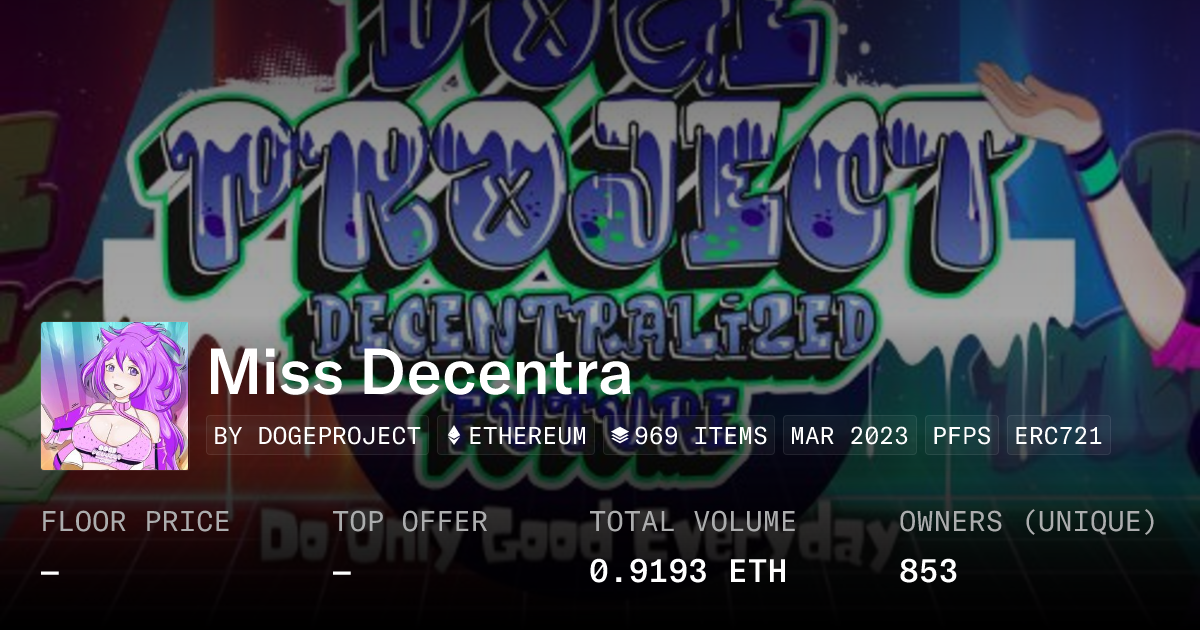The width and height of the screenshot is (1200, 630).
Task: Select the OWNERS (UNIQUE) stat label
Action: coord(1028,522)
